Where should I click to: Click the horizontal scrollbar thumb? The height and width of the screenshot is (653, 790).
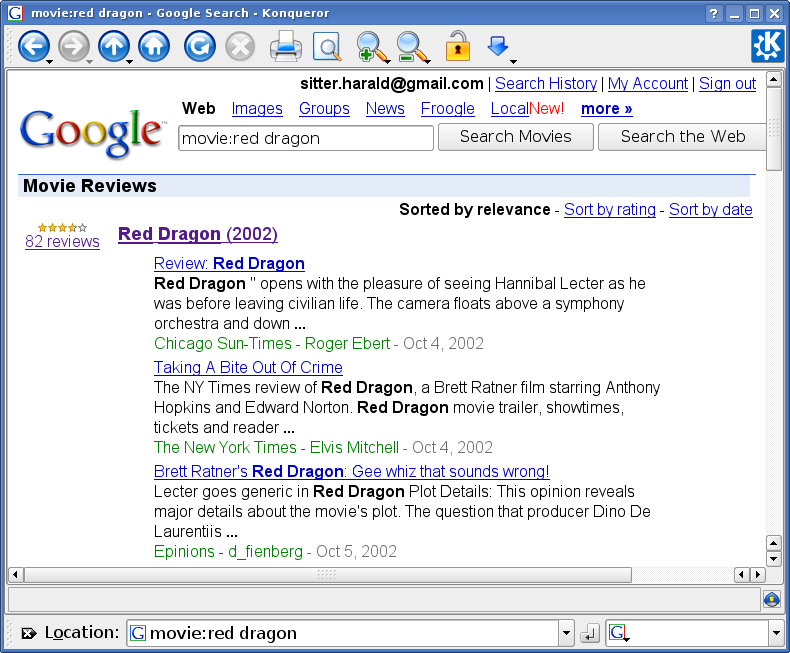coord(328,574)
